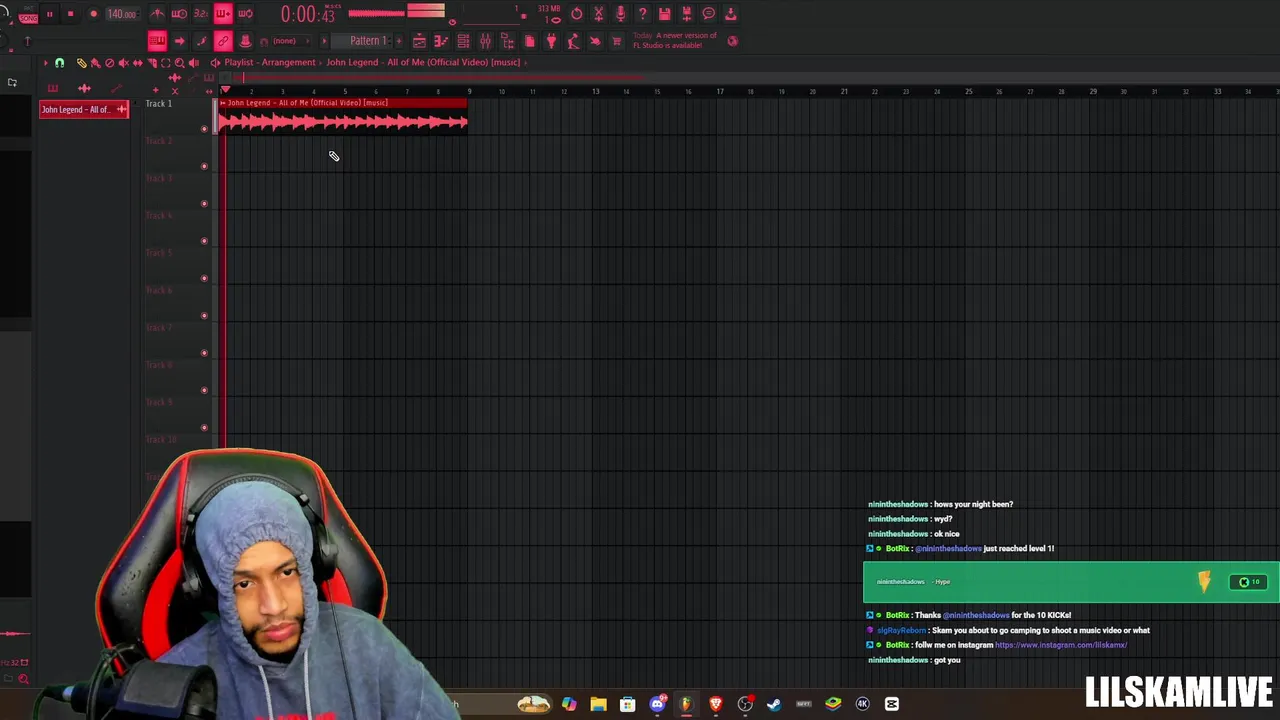Screen dimensions: 1280x720
Task: Open the Browser tree icon
Action: click(x=507, y=41)
